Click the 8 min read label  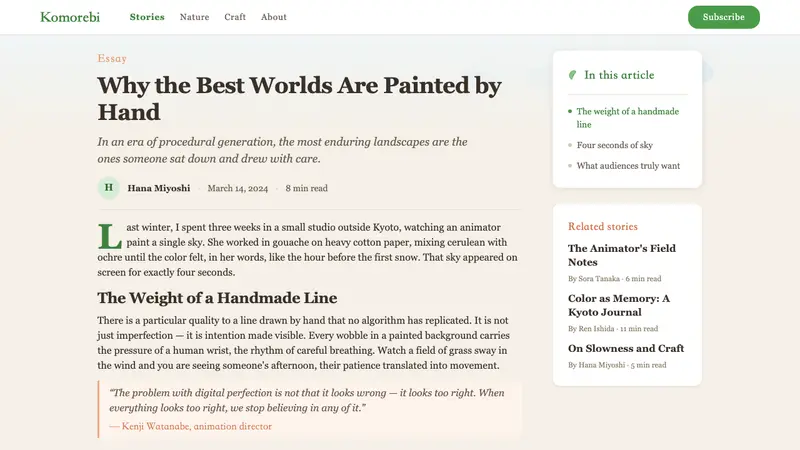[x=307, y=188]
